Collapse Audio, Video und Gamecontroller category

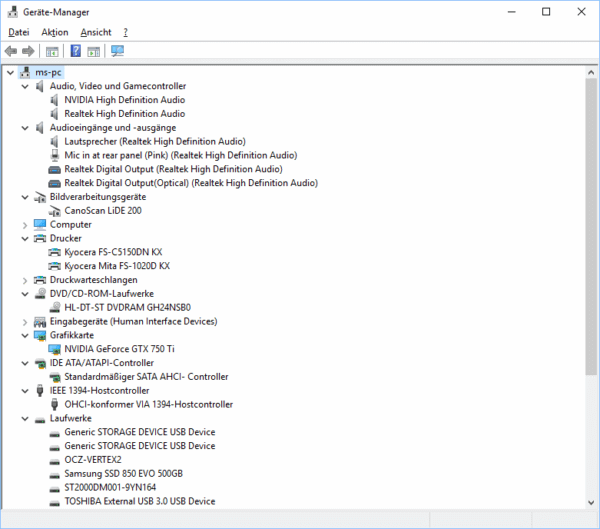25,87
